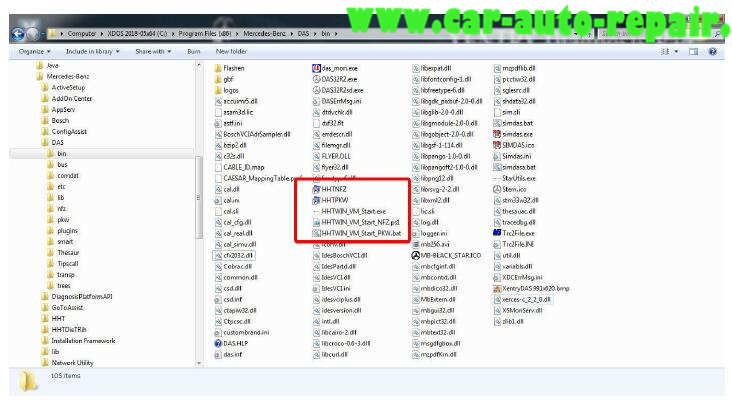Viewport: 732px width, 402px height.
Task: Open the view options dropdown arrow
Action: (676, 51)
